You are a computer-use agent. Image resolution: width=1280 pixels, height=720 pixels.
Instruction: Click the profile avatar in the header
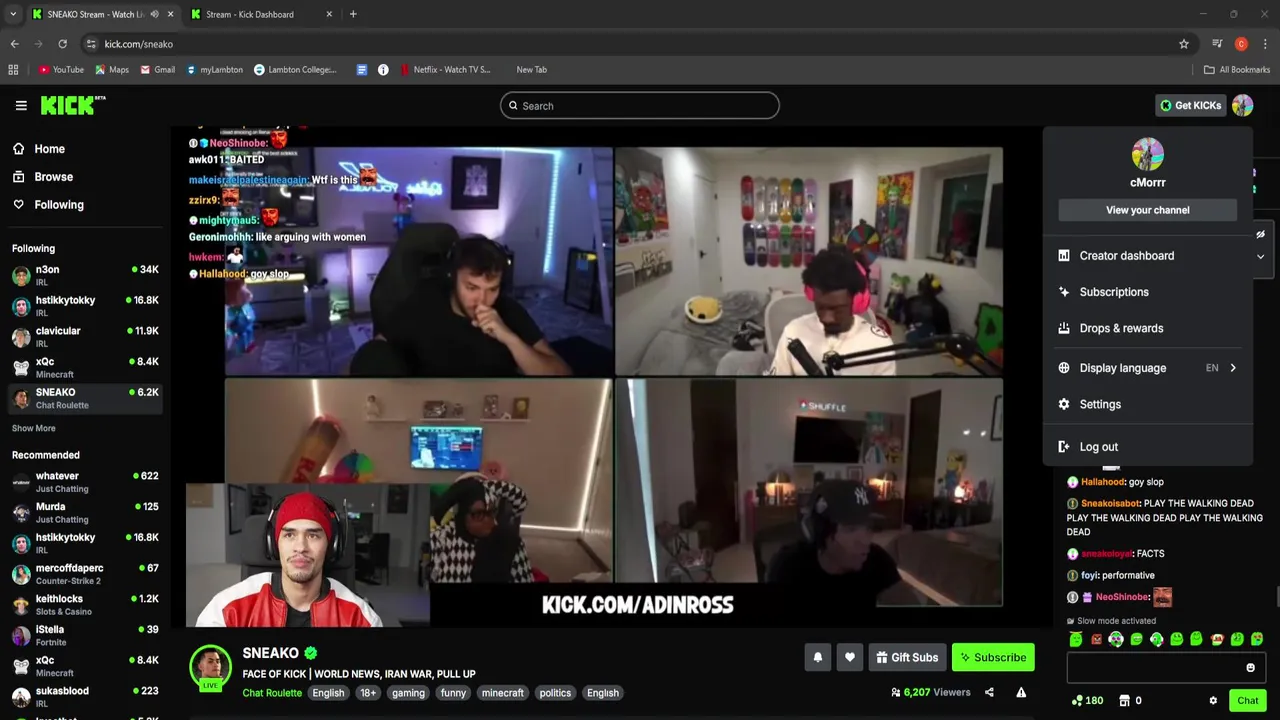(x=1242, y=105)
